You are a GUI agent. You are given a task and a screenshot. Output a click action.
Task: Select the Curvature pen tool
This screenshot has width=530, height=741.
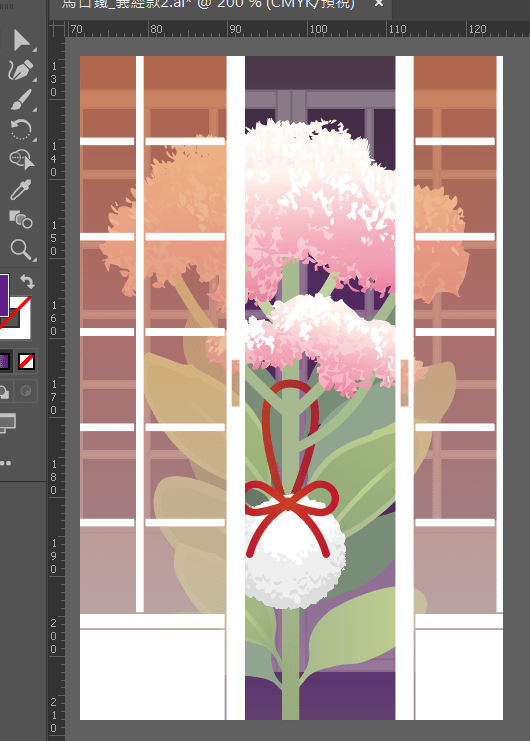pyautogui.click(x=21, y=70)
